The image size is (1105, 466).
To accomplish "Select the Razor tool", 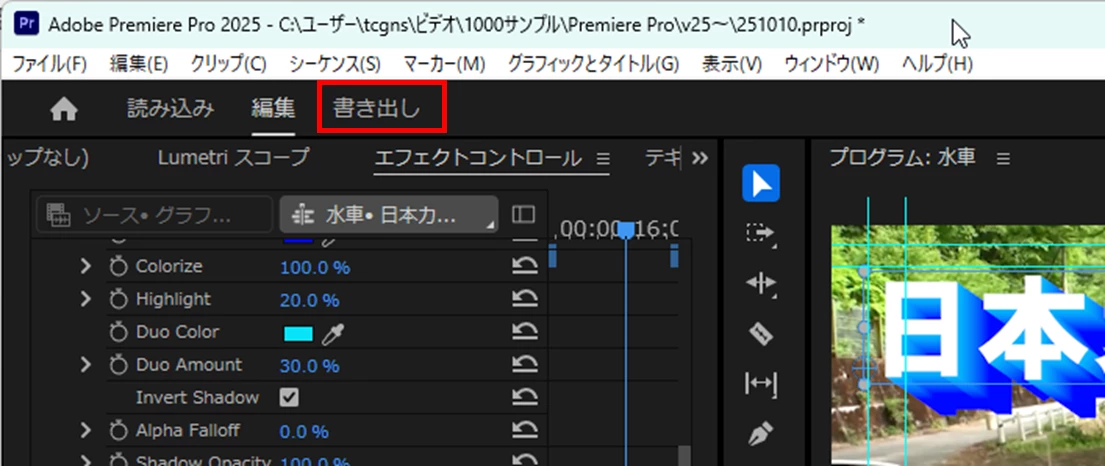I will tap(760, 333).
